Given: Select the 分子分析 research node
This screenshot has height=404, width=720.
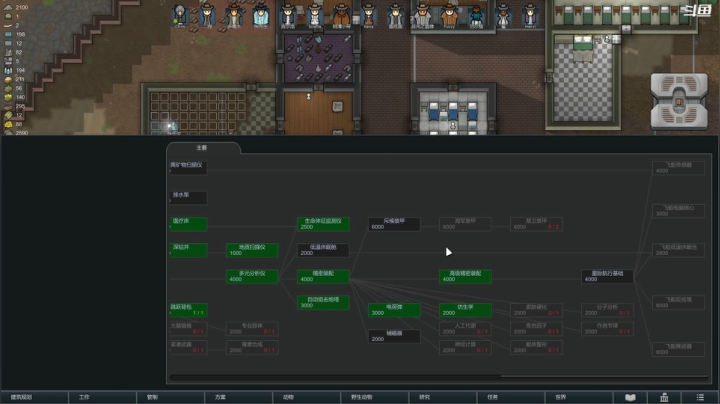Looking at the screenshot, I should click(607, 310).
